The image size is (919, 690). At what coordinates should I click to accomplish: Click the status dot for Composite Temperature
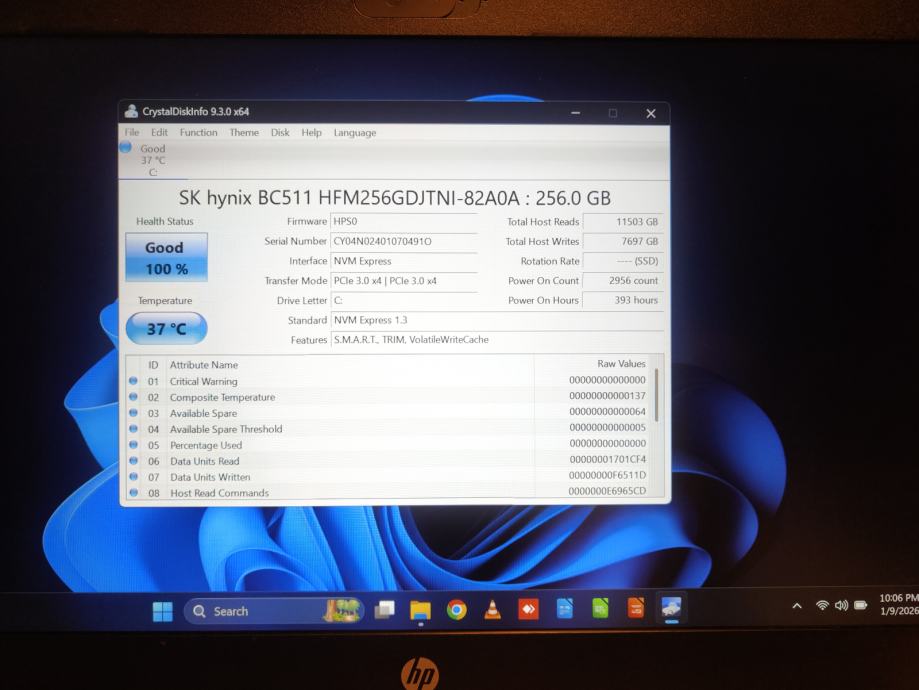pyautogui.click(x=133, y=397)
